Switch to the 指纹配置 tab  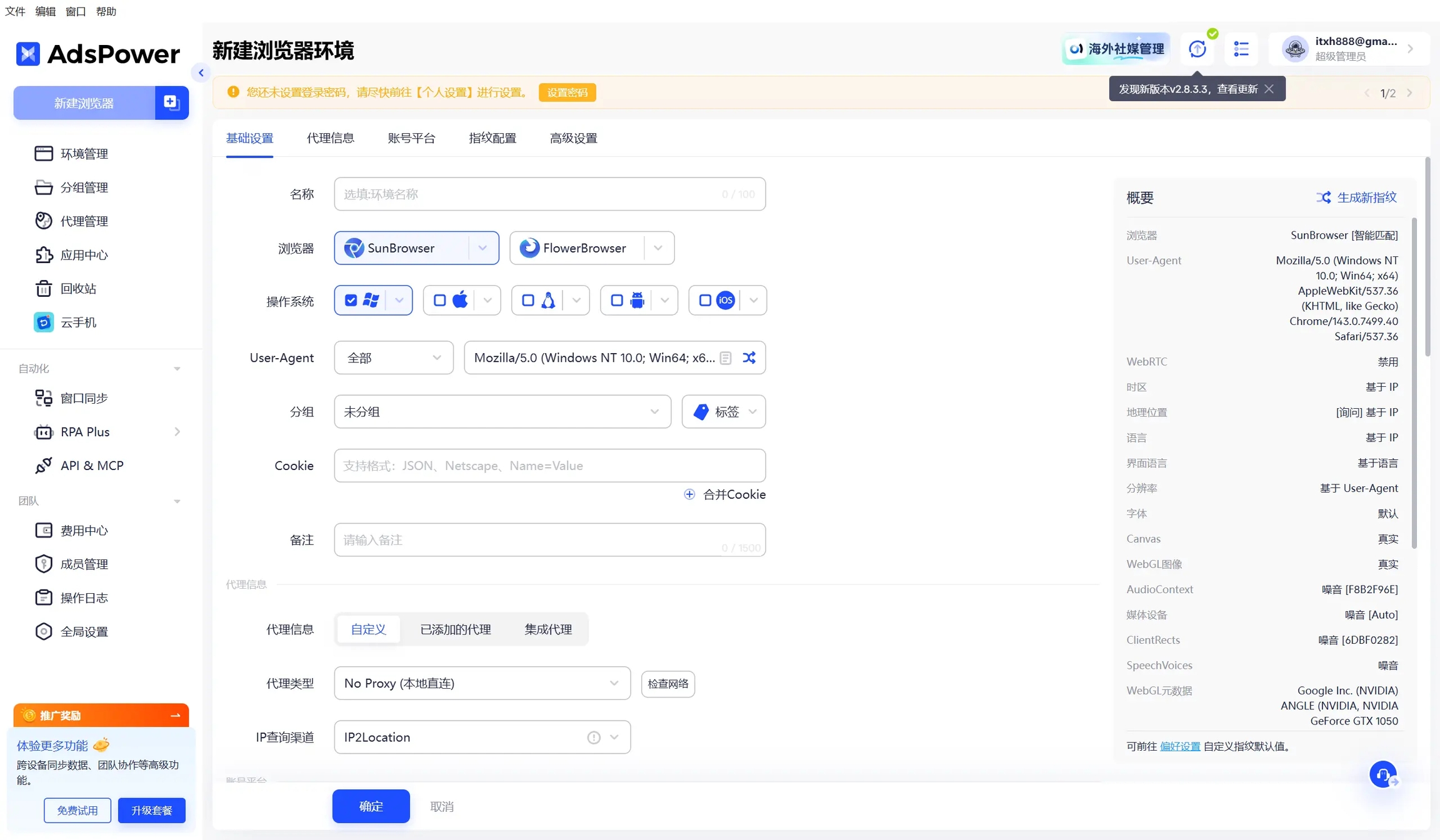(x=492, y=138)
